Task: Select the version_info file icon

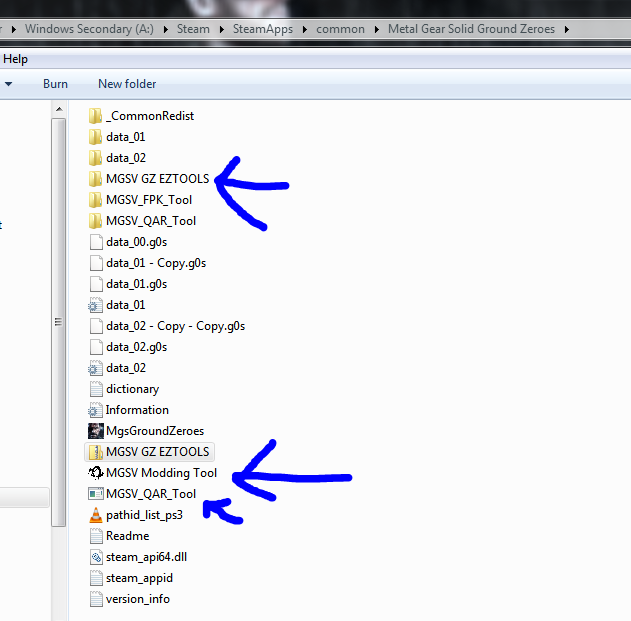Action: tap(96, 599)
